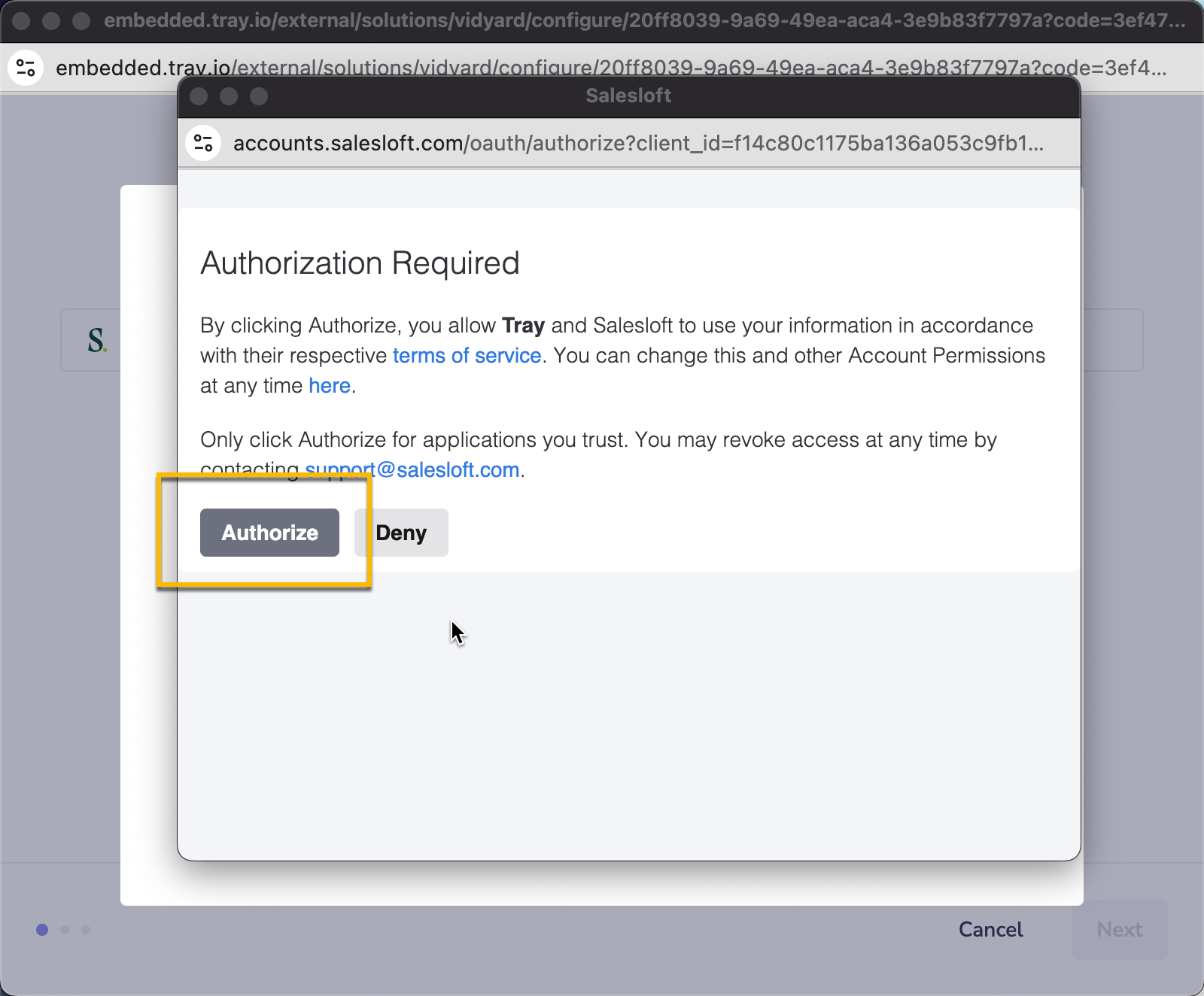Click the Tray window site settings icon
The width and height of the screenshot is (1204, 996).
(x=26, y=68)
